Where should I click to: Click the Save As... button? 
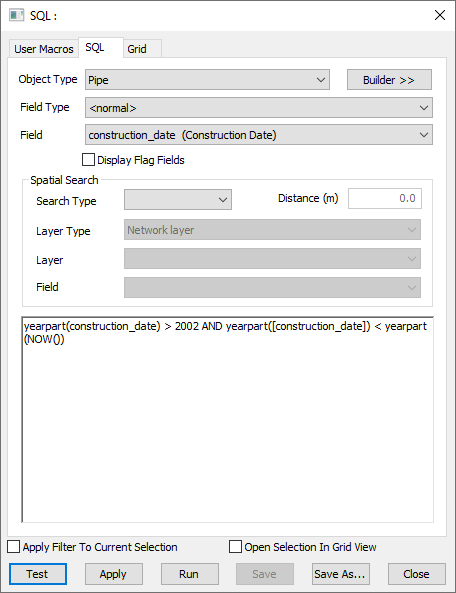[341, 574]
